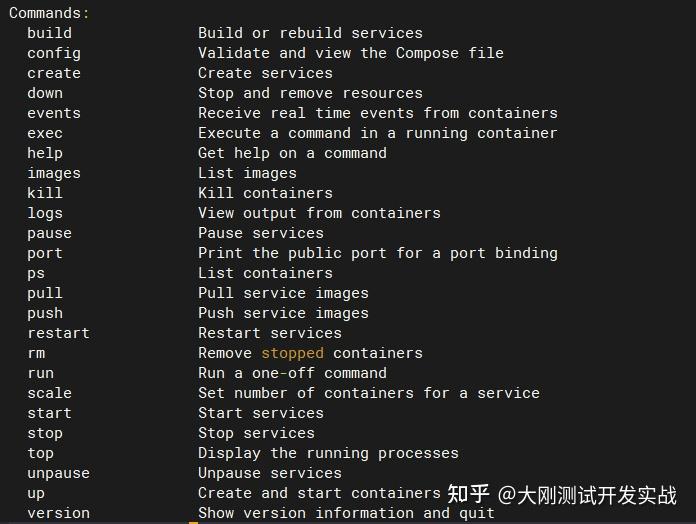Image resolution: width=696 pixels, height=524 pixels.
Task: Click the "images" command entry
Action: [x=54, y=173]
